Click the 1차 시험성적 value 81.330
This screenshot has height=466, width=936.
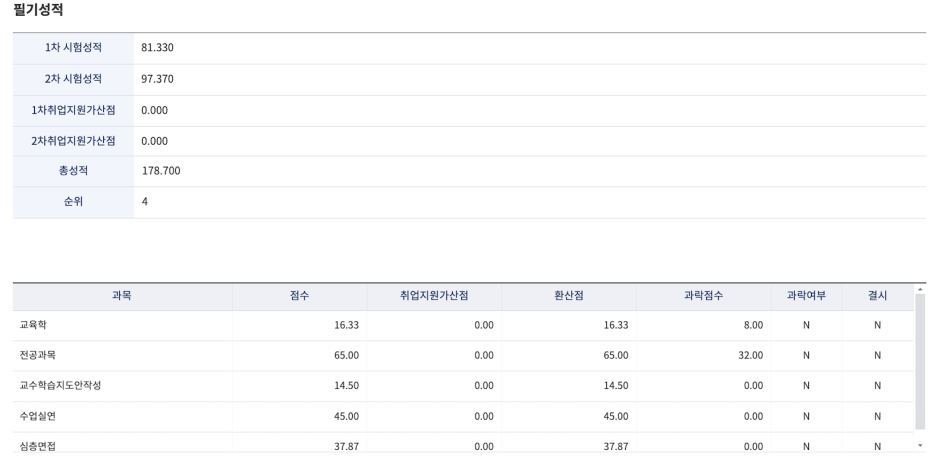pos(158,48)
